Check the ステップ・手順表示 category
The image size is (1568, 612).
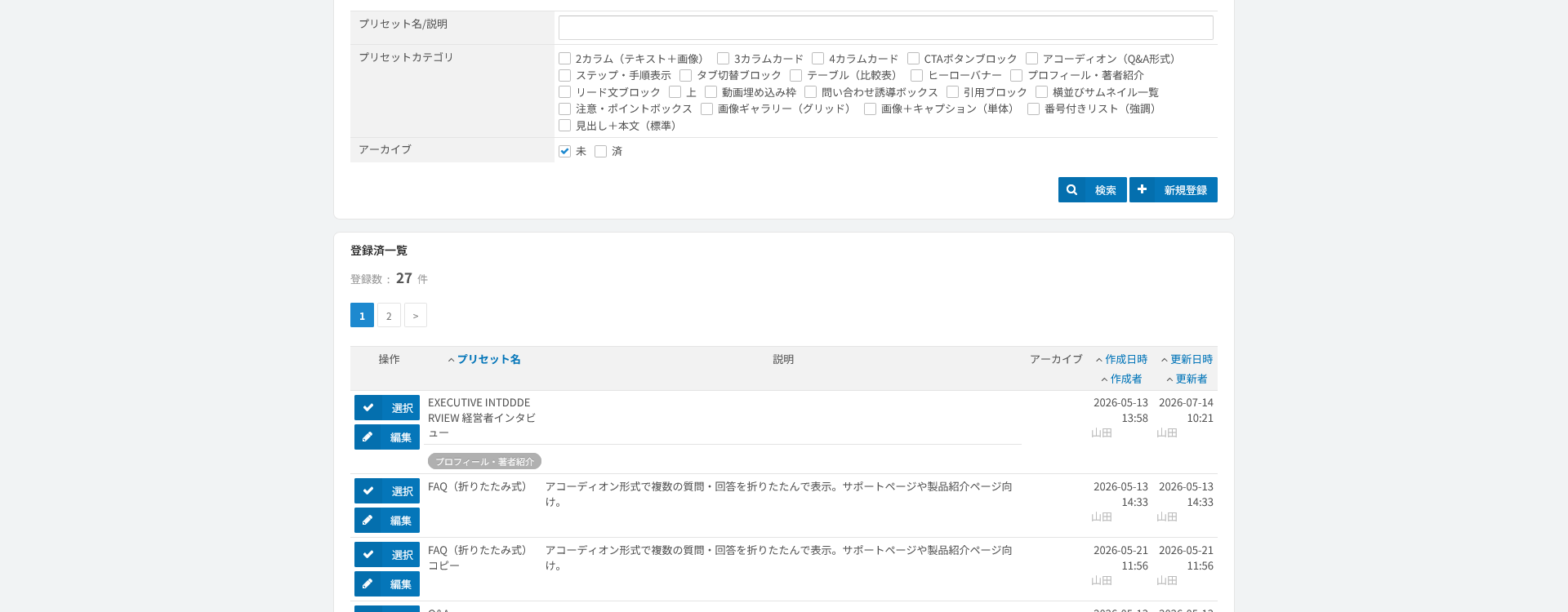564,75
